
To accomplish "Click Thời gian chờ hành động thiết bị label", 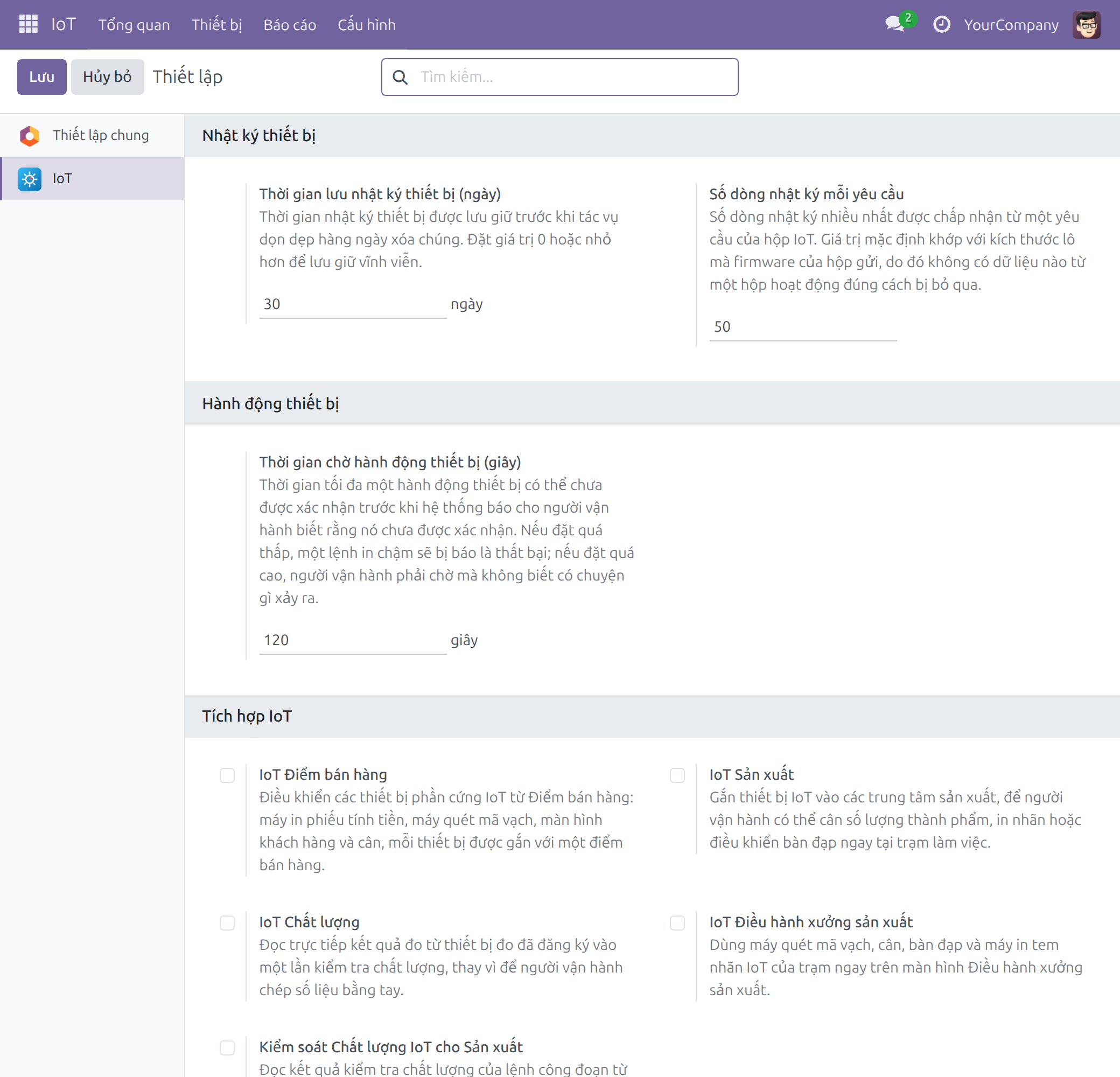I will (x=390, y=462).
